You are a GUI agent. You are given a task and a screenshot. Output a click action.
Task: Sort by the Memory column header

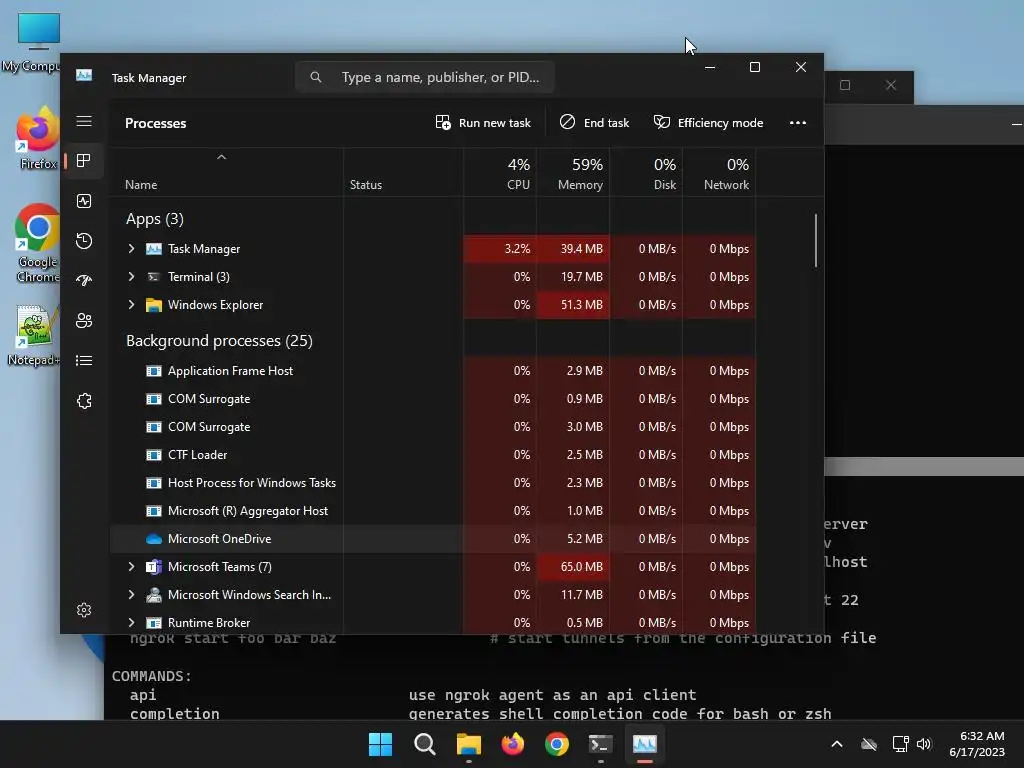click(x=573, y=172)
